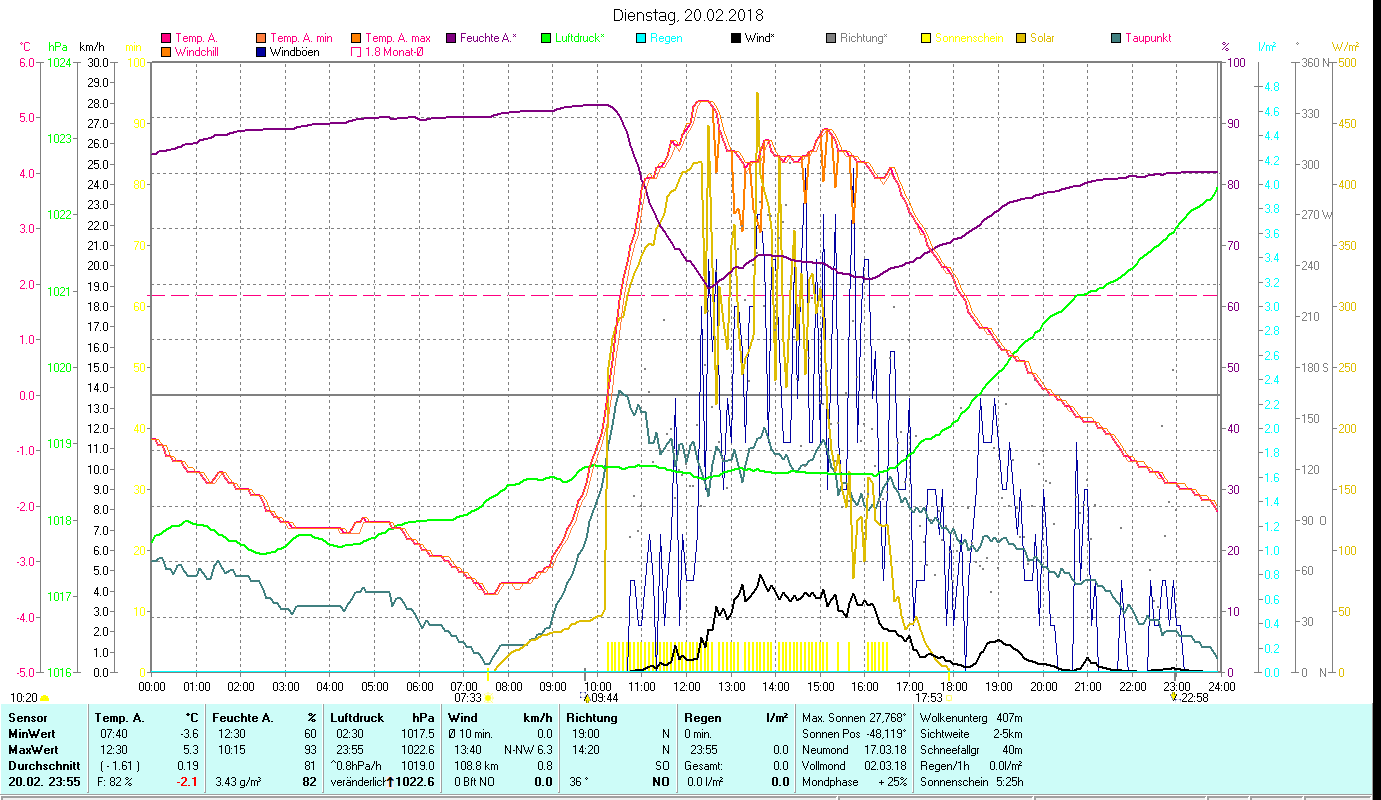Click the Regen column header in table

click(703, 717)
